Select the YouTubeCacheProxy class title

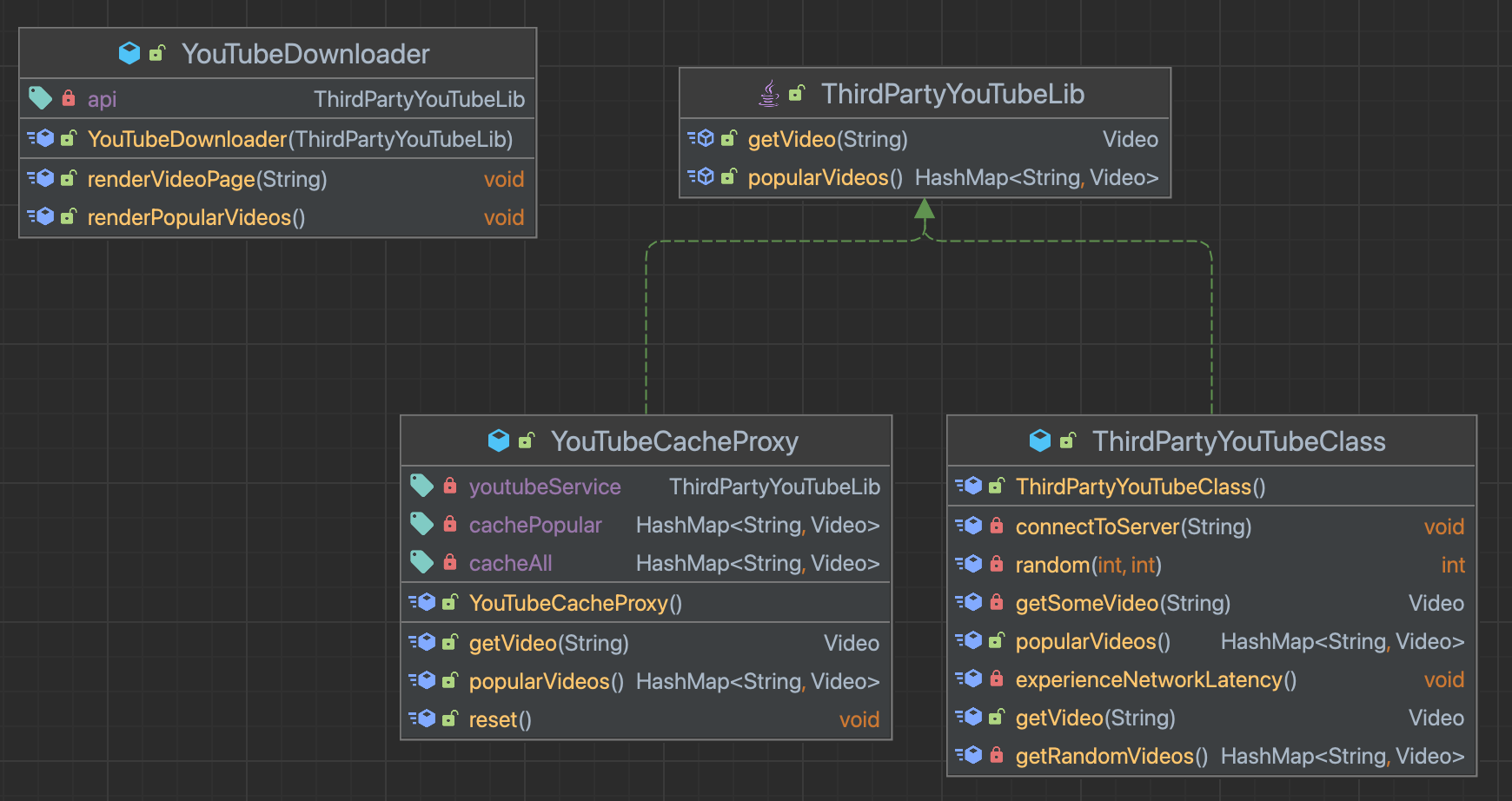click(x=675, y=441)
